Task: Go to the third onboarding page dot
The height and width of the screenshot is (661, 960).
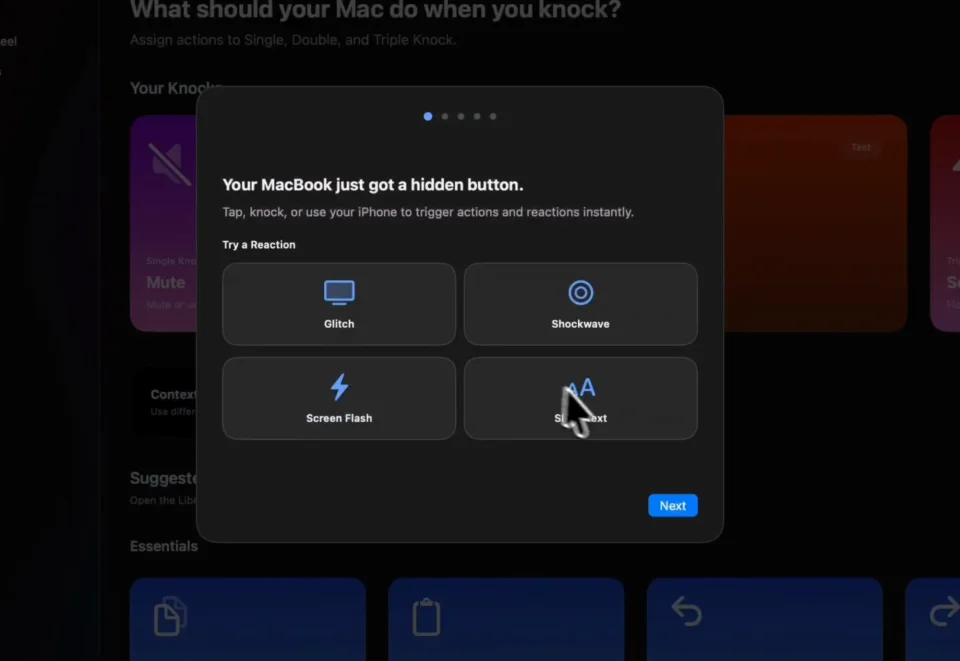Action: (x=461, y=116)
